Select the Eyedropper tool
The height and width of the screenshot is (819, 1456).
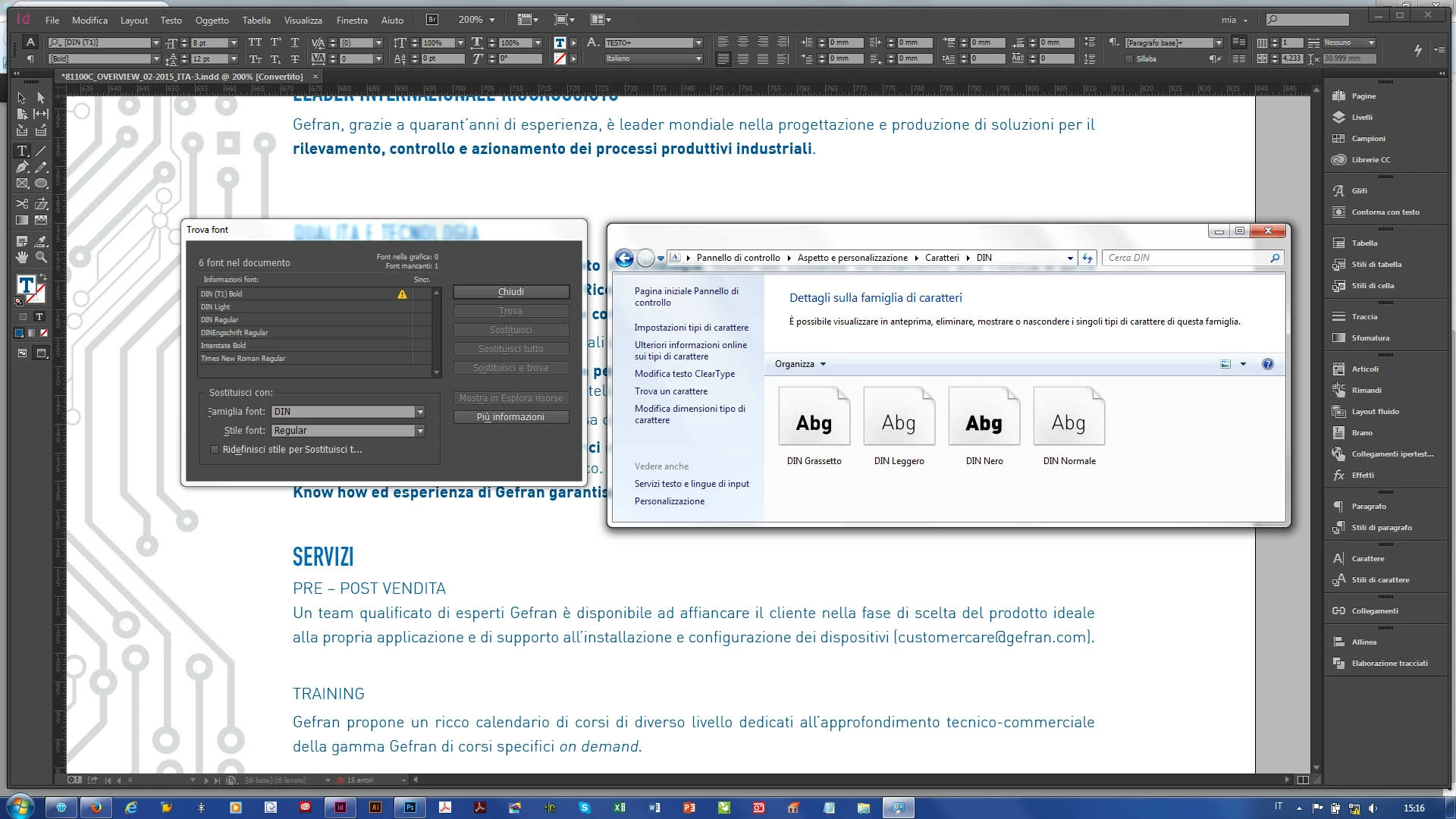41,241
